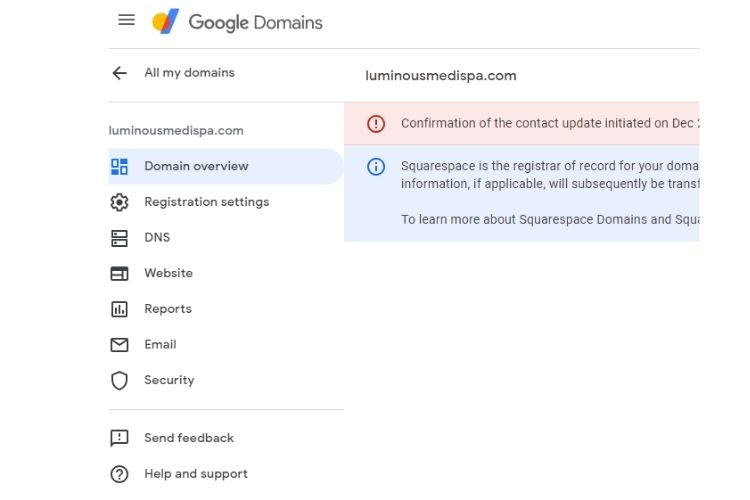Select the DNS menu label
Viewport: 750px width, 500px height.
157,238
